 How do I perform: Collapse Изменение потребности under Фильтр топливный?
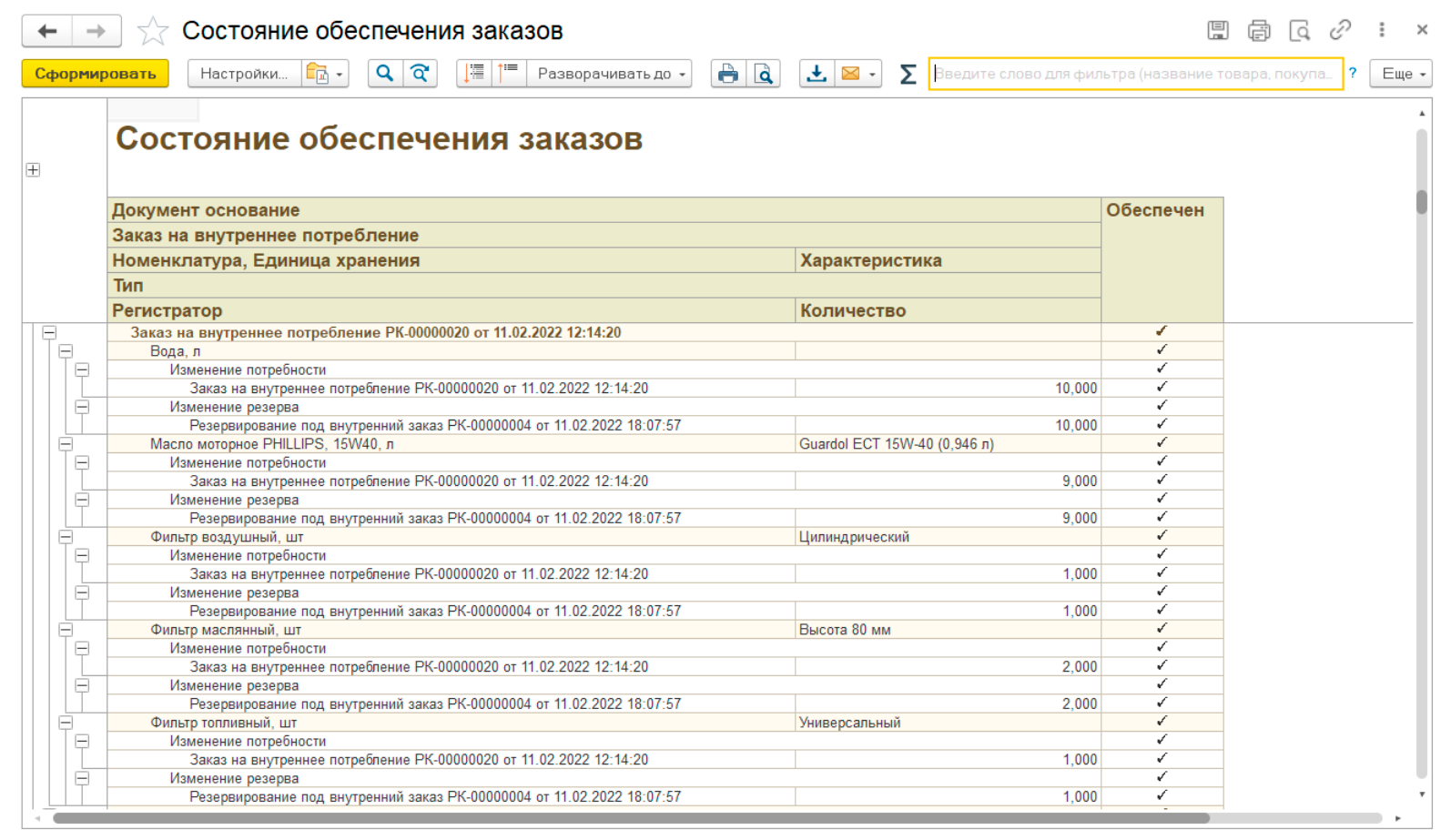82,742
